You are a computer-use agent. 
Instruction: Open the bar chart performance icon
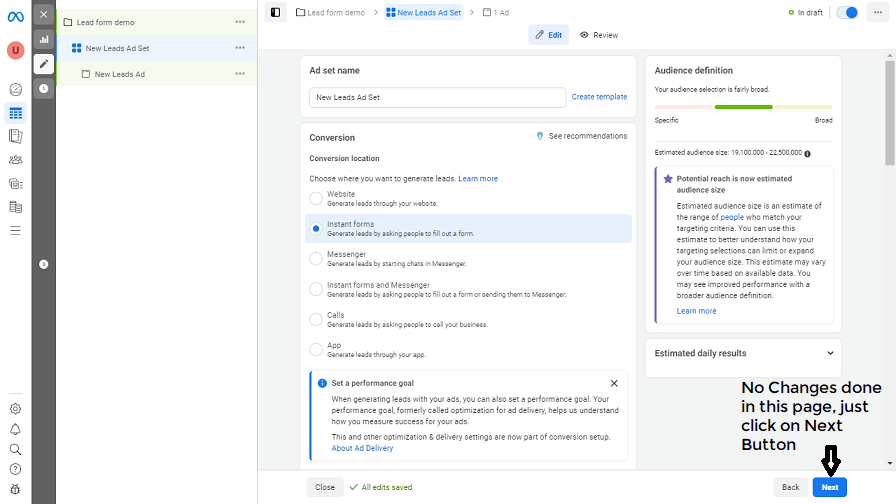click(43, 39)
